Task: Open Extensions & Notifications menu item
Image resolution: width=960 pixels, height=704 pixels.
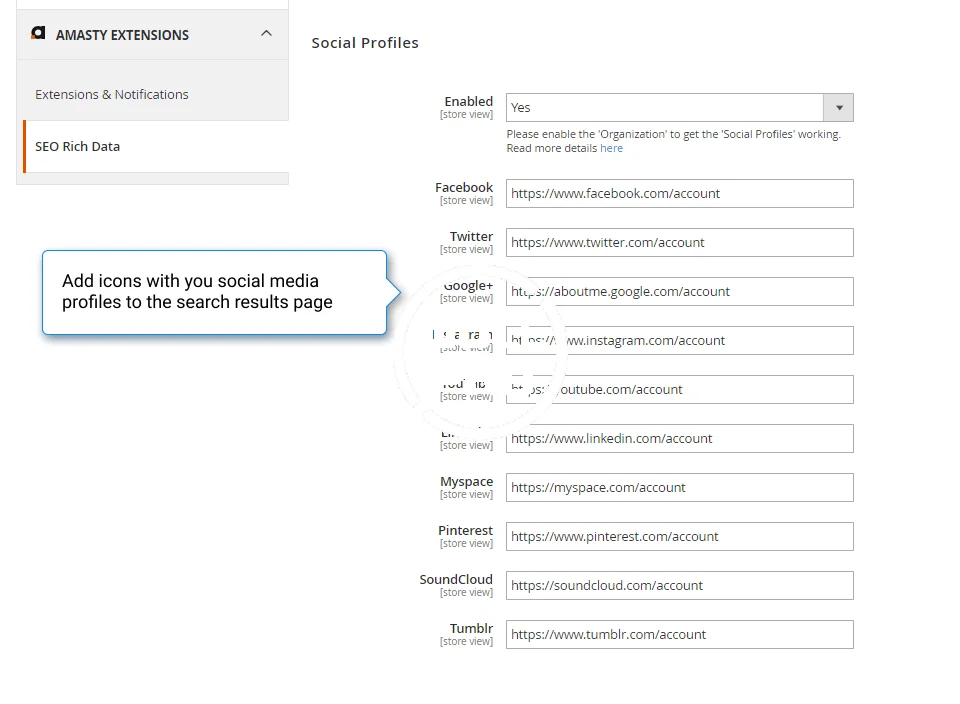Action: pyautogui.click(x=112, y=94)
